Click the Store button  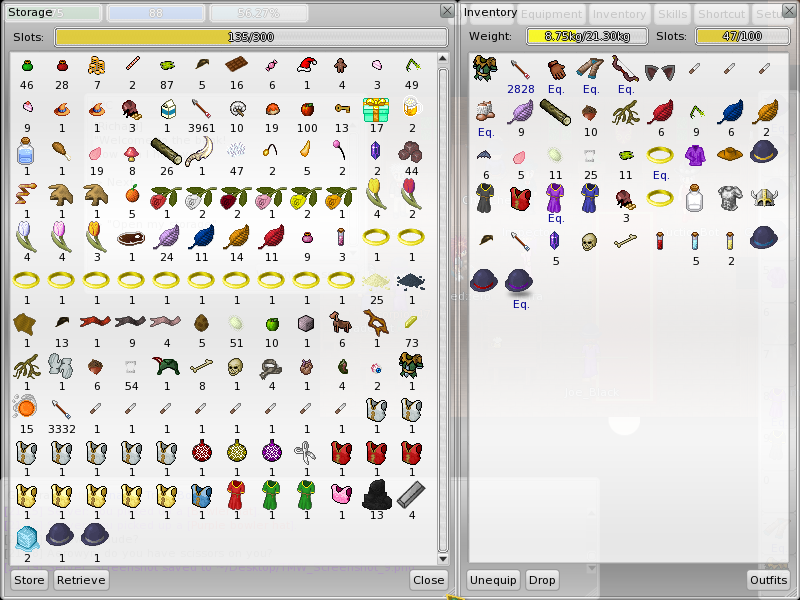29,580
